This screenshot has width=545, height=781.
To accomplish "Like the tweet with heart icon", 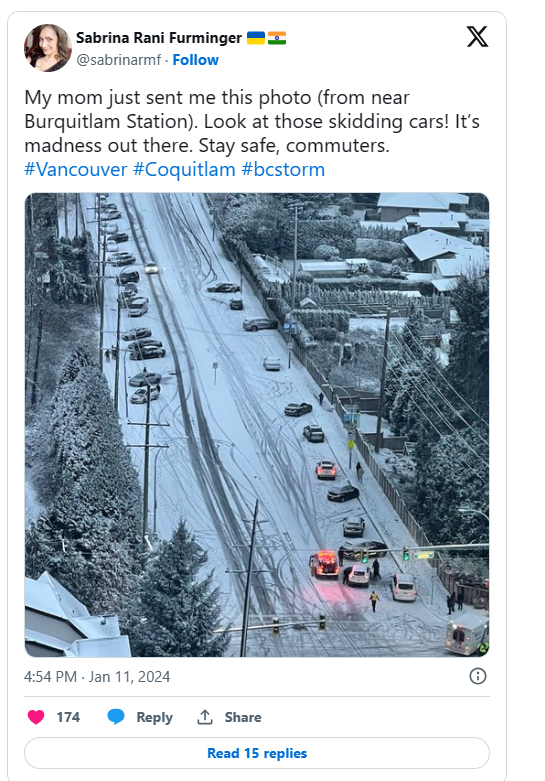I will point(36,717).
